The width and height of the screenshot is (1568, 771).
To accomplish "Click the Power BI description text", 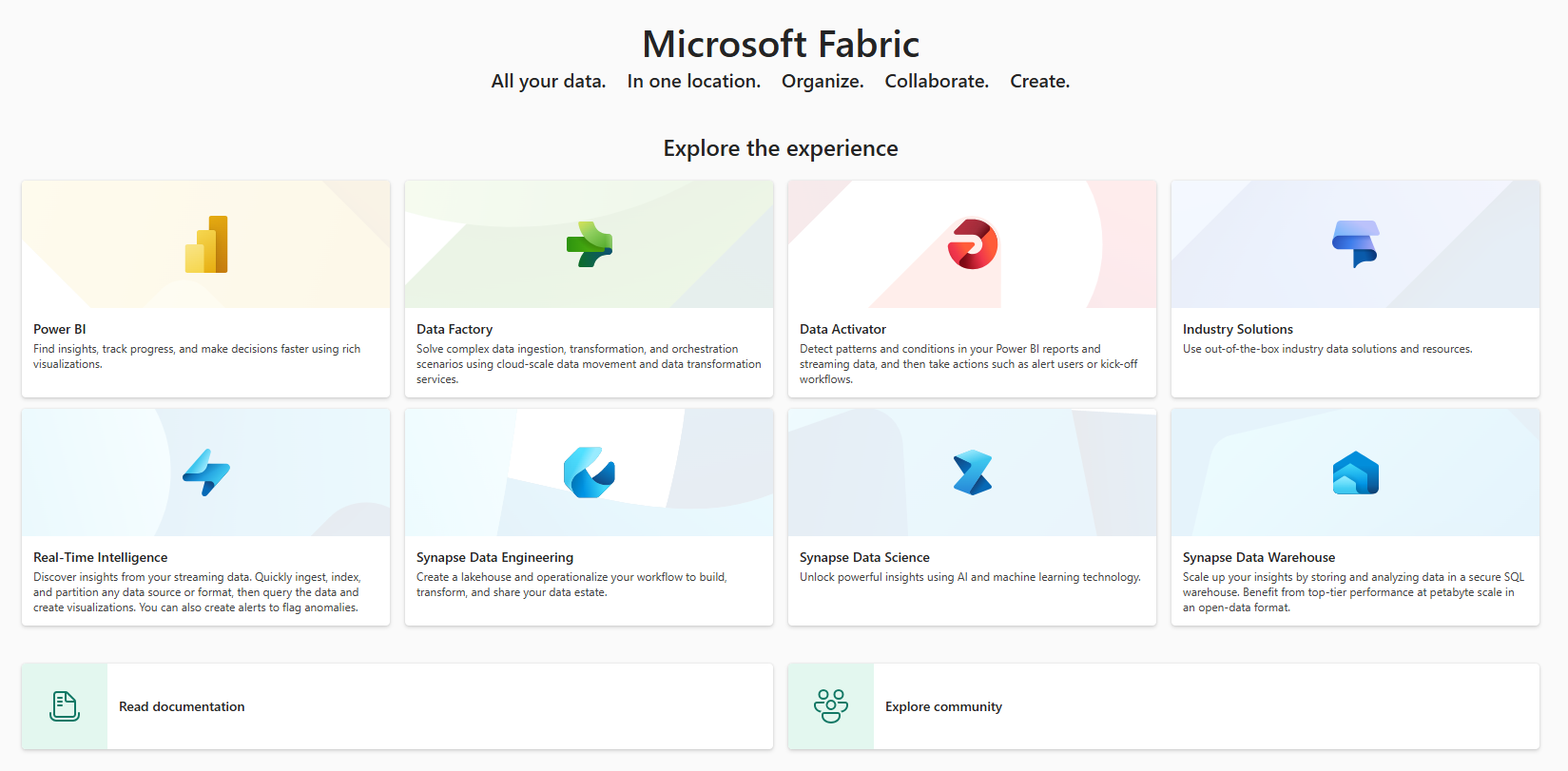I will pos(197,357).
